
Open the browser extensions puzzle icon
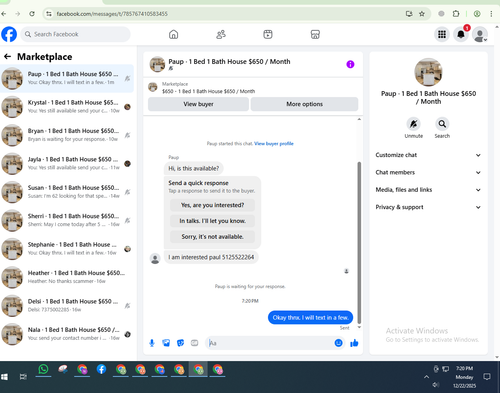click(456, 14)
